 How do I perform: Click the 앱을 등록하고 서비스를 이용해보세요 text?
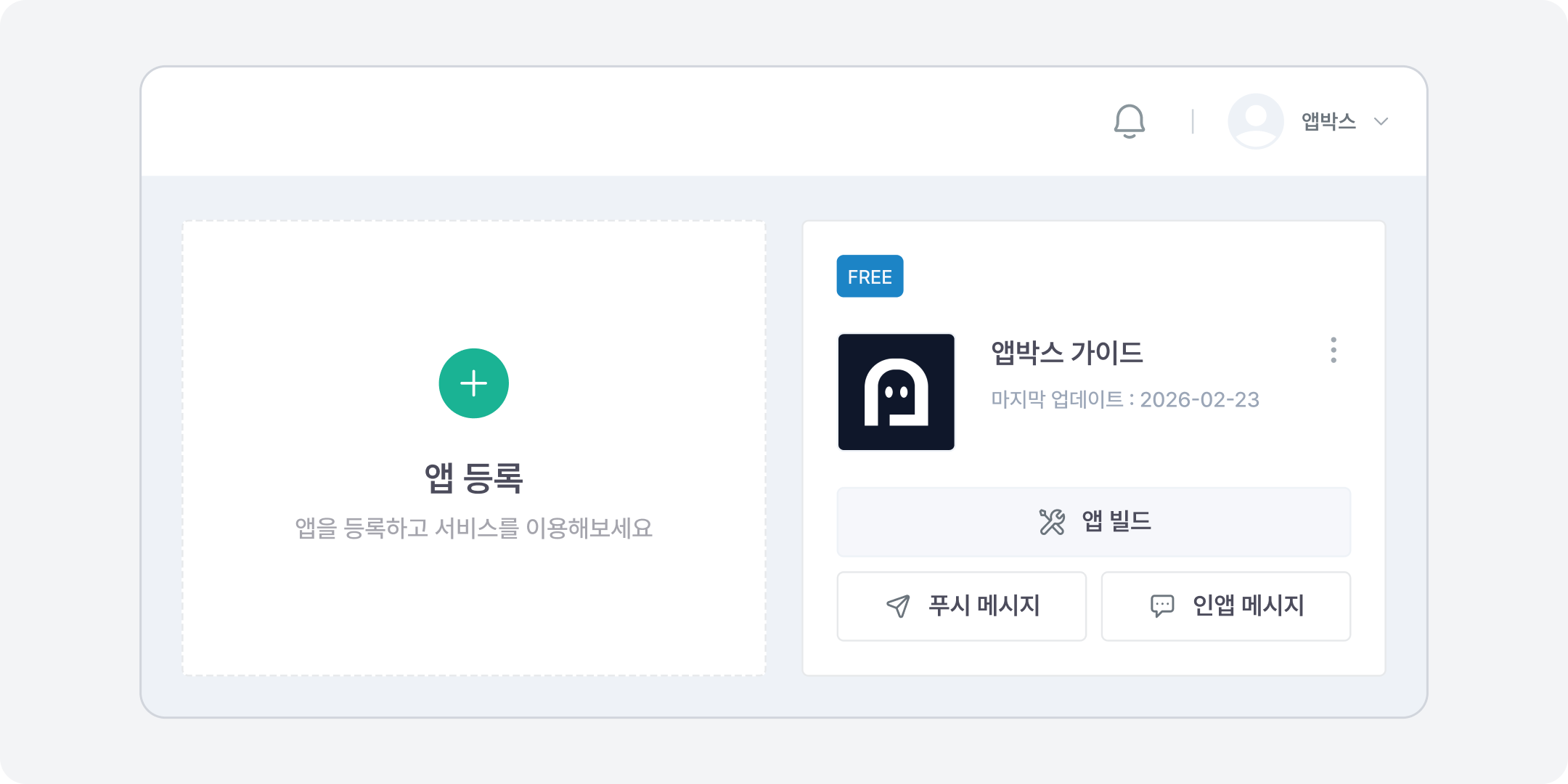(474, 528)
